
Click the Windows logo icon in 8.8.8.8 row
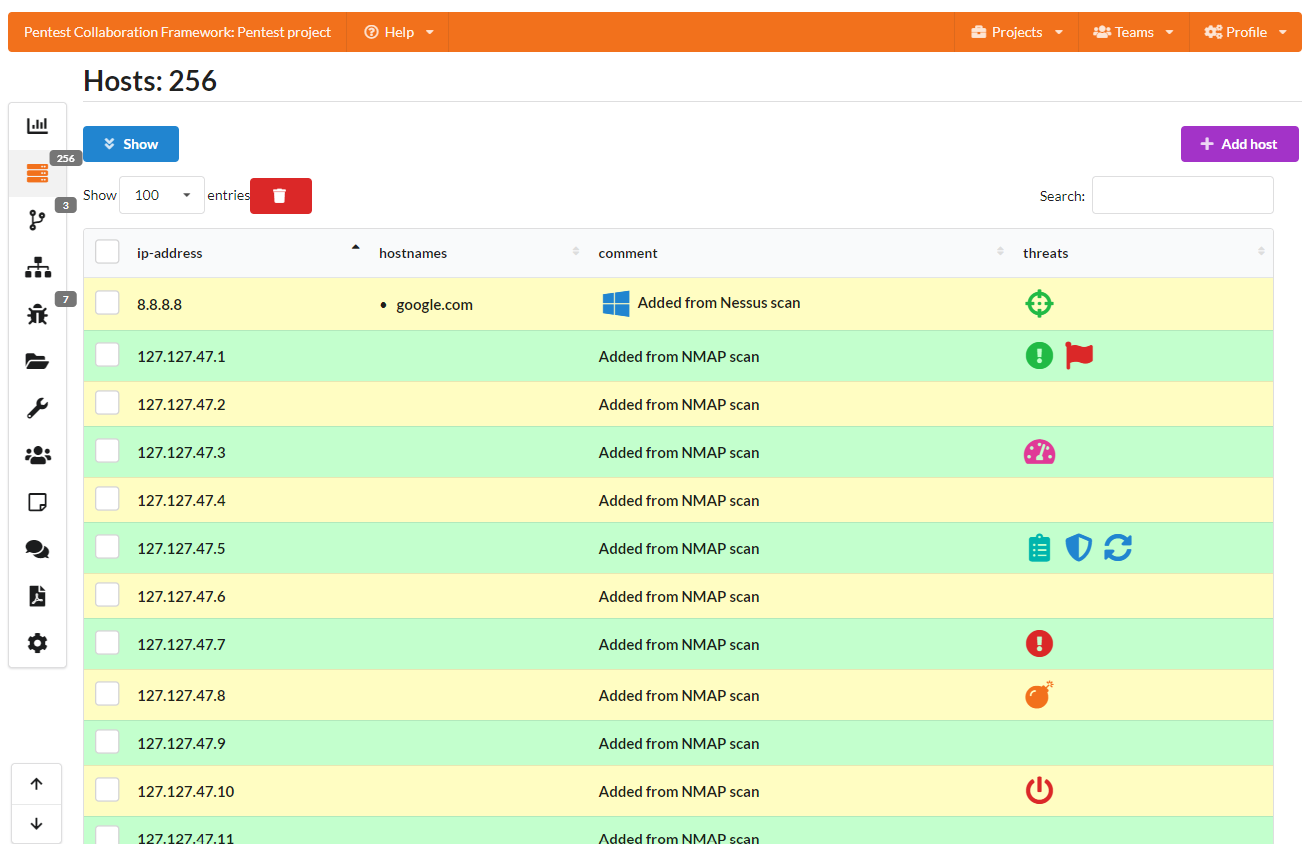coord(616,304)
